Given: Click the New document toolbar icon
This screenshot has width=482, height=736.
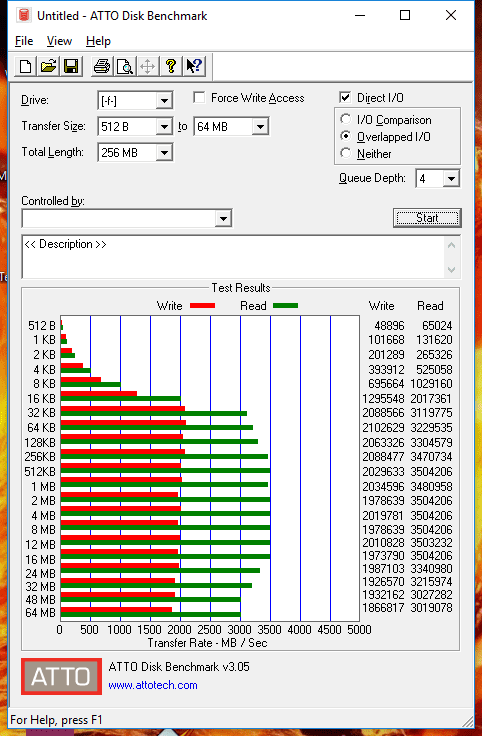Looking at the screenshot, I should coord(25,66).
